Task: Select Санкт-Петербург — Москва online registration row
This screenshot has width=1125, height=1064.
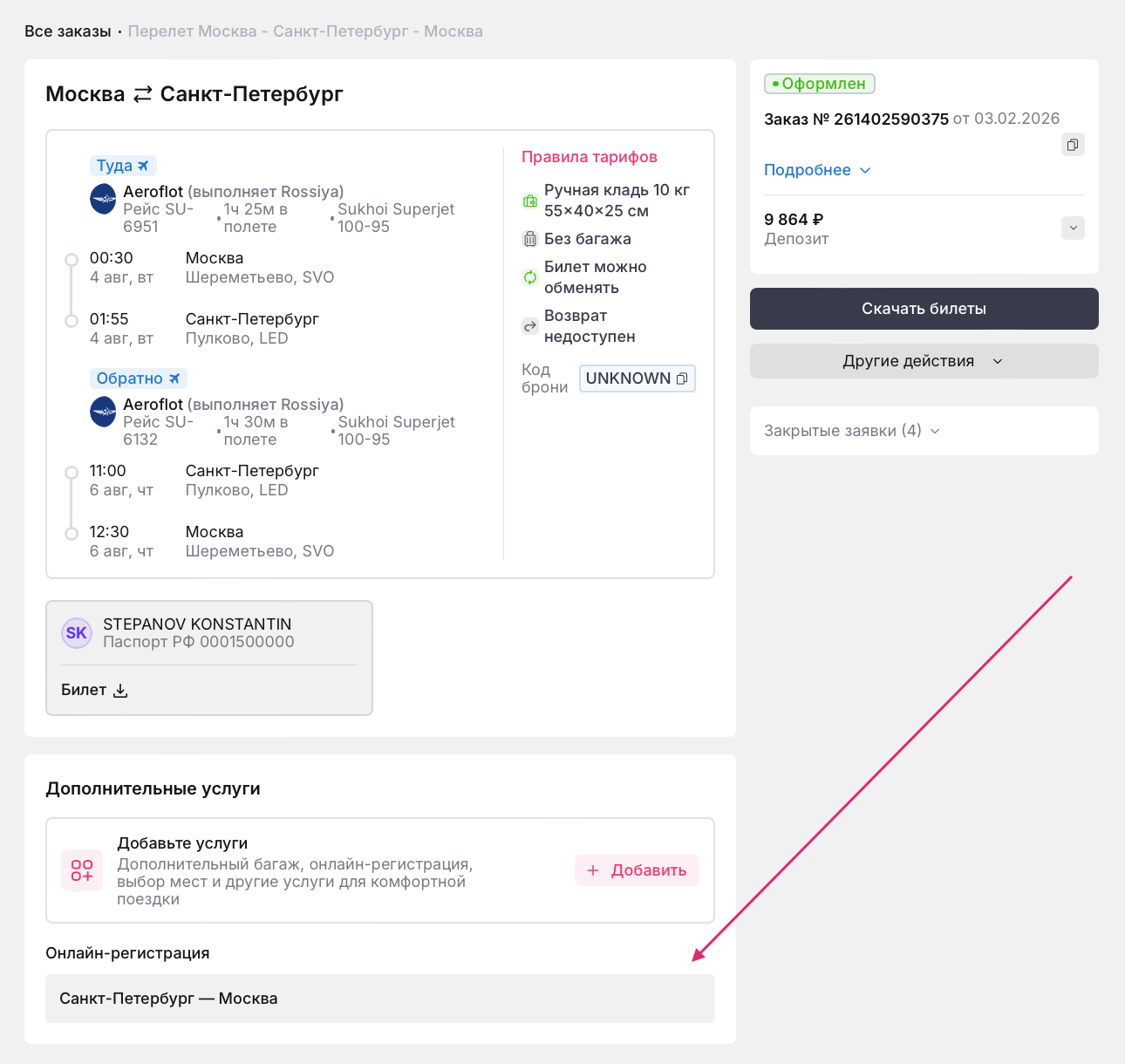Action: click(x=379, y=999)
